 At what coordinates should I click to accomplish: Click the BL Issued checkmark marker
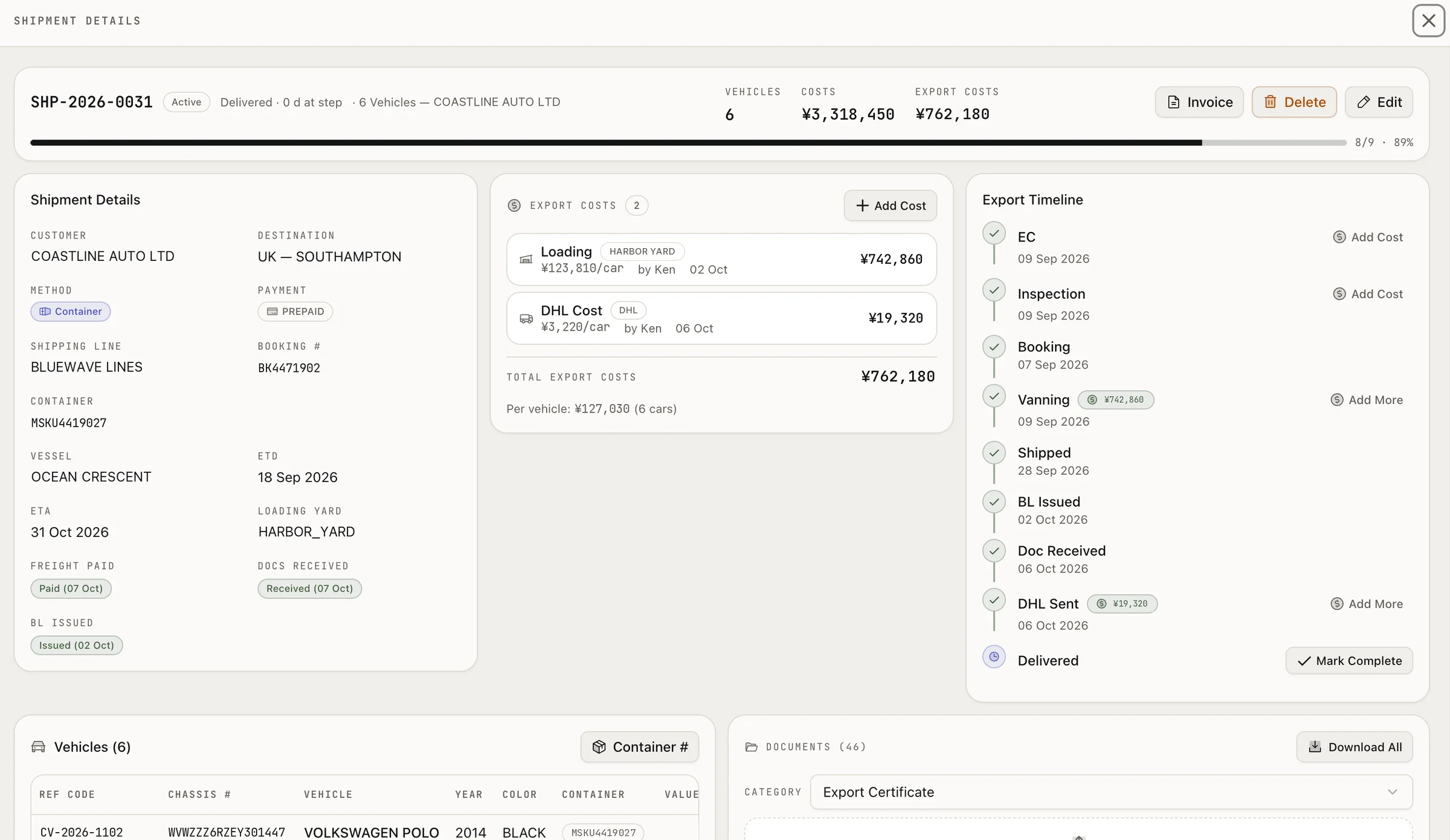click(x=994, y=501)
